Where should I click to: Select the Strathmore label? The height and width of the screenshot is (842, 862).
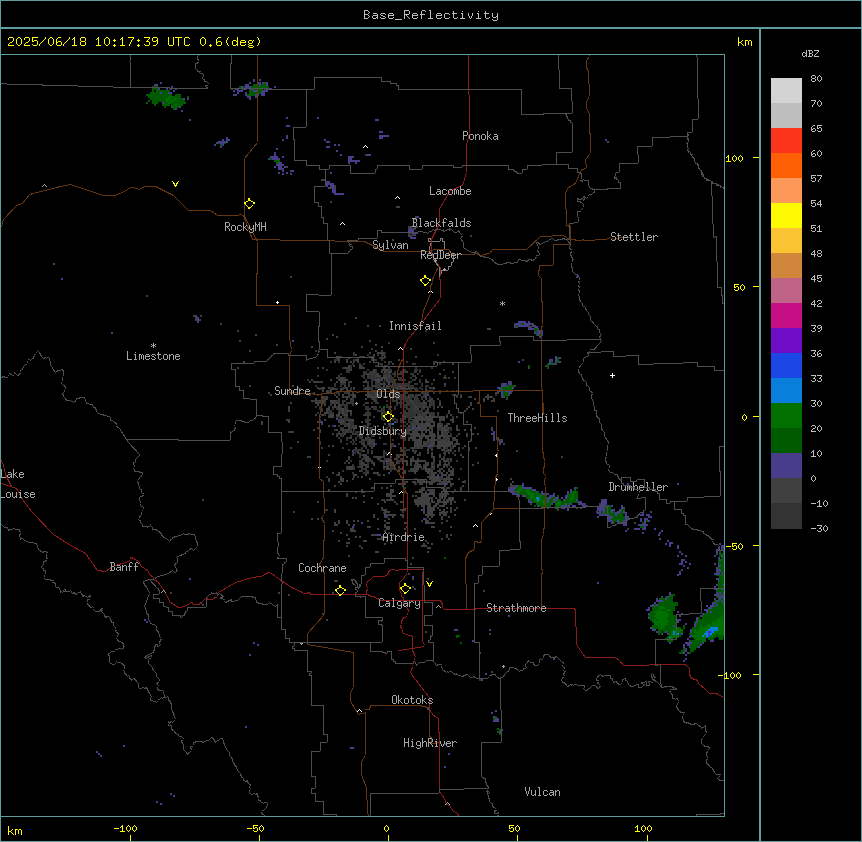pos(516,608)
